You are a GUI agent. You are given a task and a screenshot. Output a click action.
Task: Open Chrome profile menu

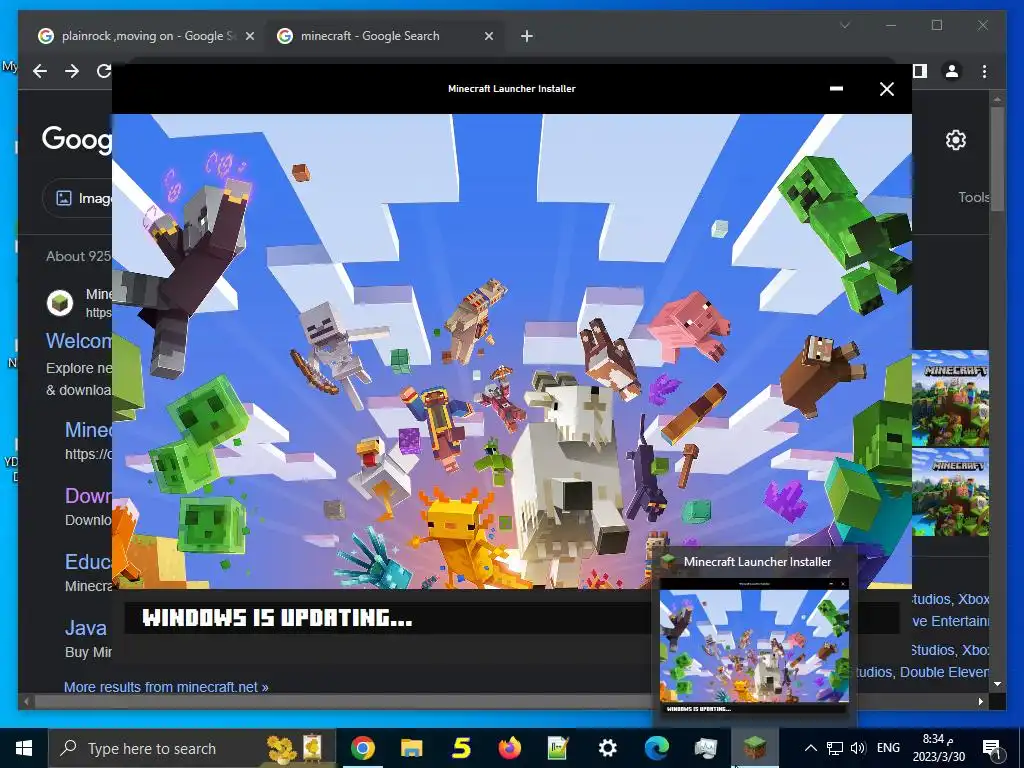tap(952, 71)
